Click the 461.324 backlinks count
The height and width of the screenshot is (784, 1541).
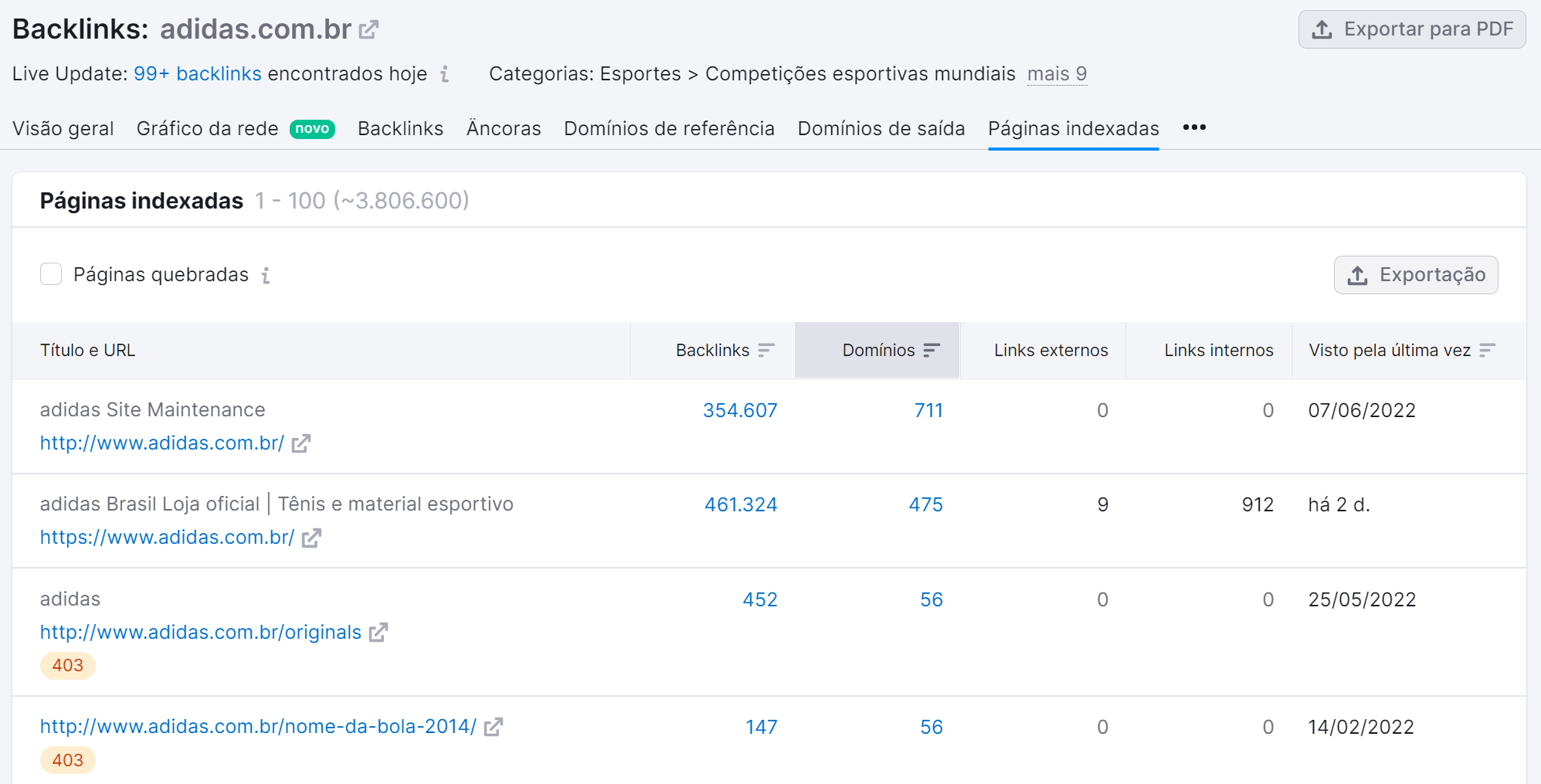740,504
